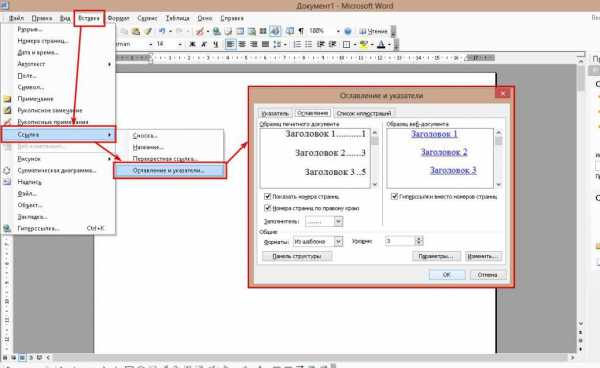Image resolution: width=600 pixels, height=368 pixels.
Task: Toggle 'Показать номера страниц' checkbox
Action: click(267, 196)
